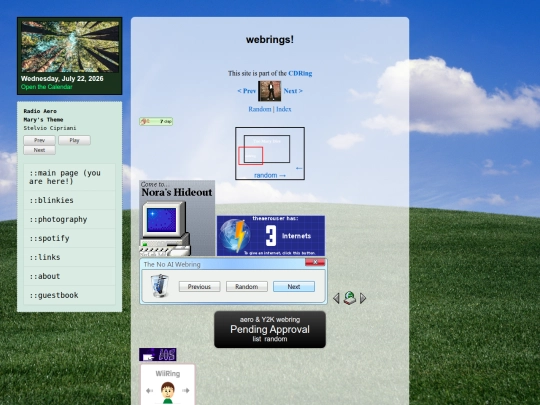This screenshot has height=405, width=540.
Task: Go to previous radio track with Prev
Action: pos(39,140)
